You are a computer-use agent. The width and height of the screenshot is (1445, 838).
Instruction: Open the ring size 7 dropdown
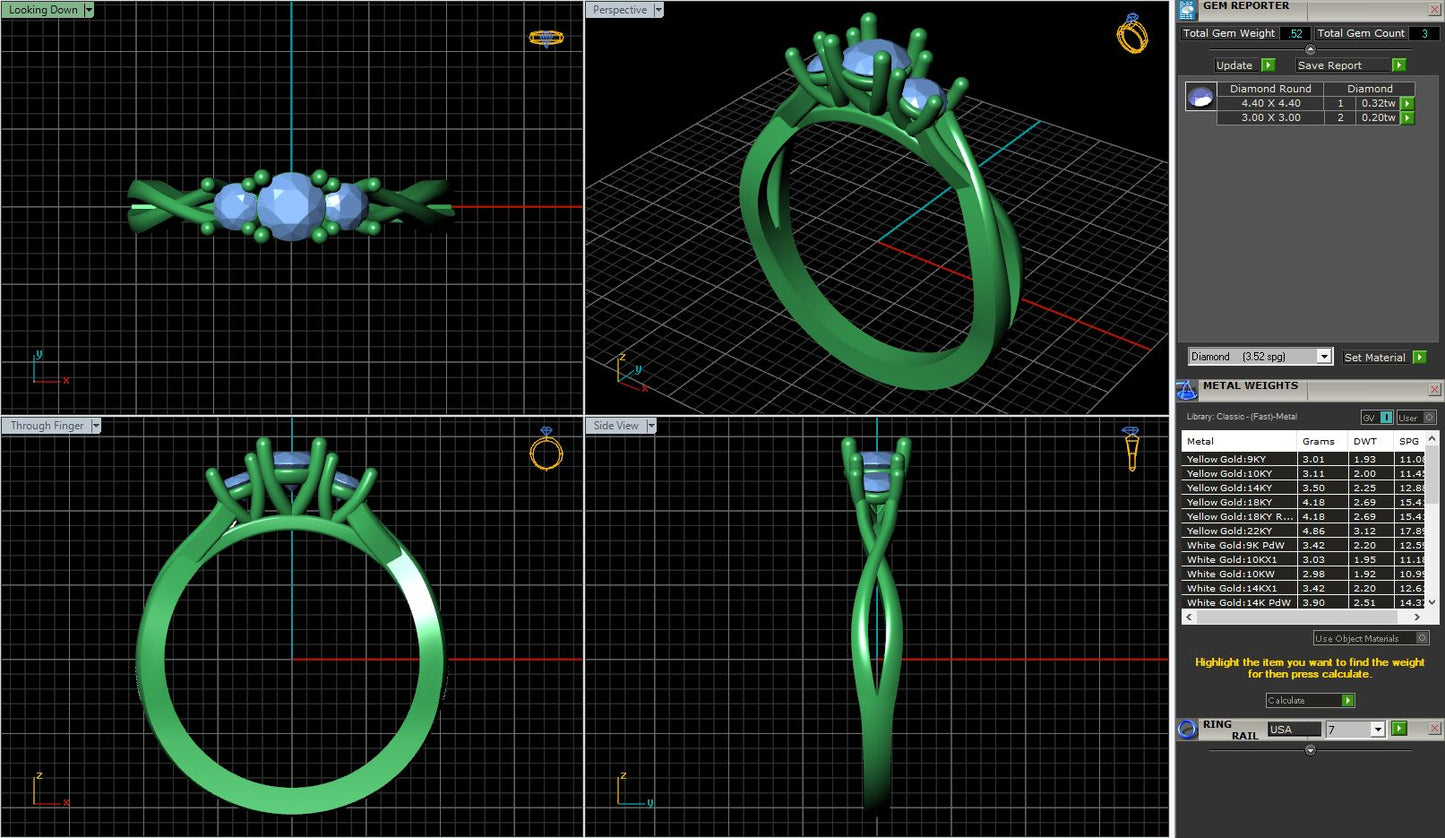tap(1376, 729)
